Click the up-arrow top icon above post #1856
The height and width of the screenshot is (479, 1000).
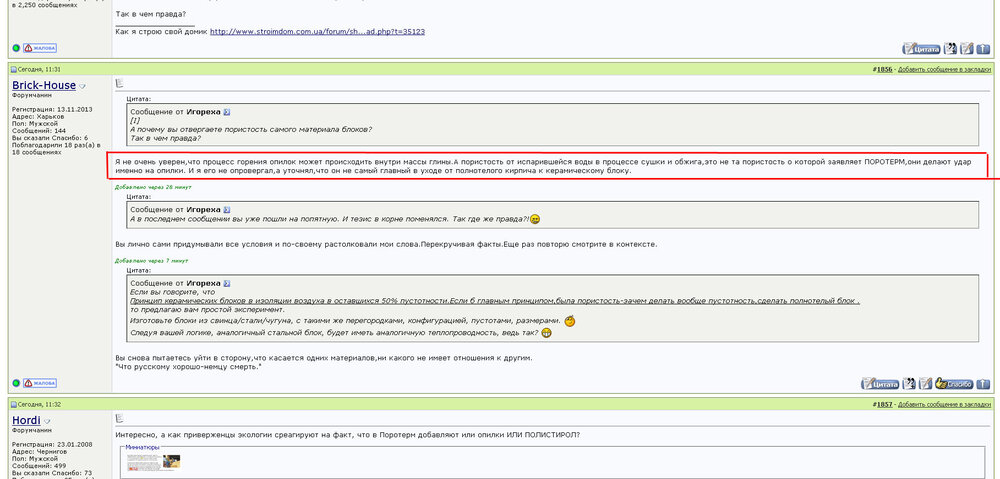(983, 48)
